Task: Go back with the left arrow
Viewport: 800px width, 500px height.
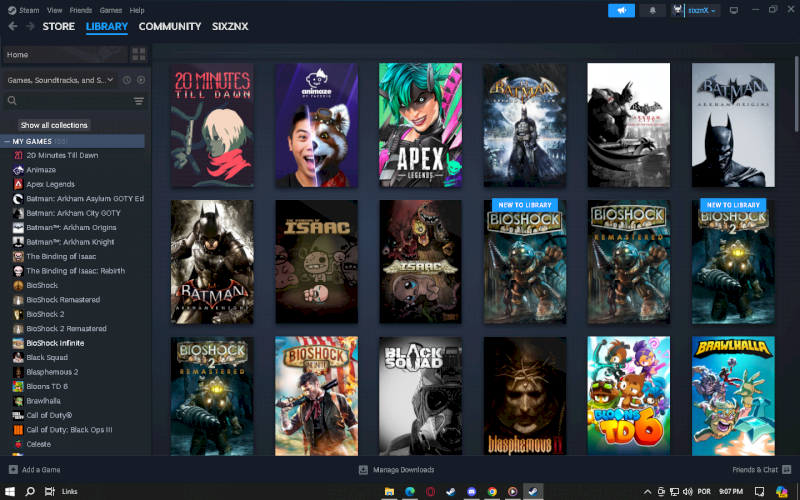Action: [12, 27]
